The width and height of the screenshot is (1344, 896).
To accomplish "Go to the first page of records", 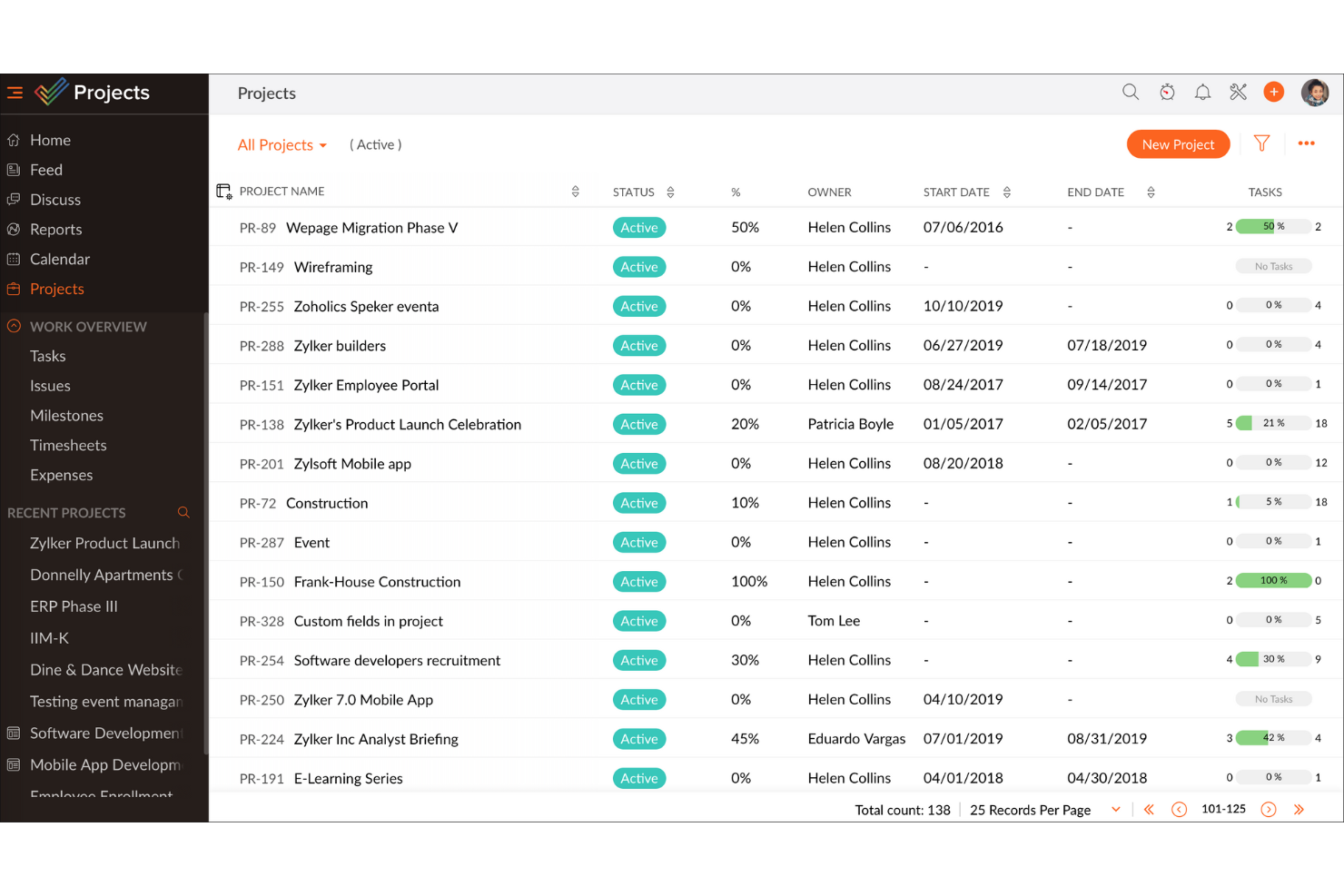I will 1149,810.
